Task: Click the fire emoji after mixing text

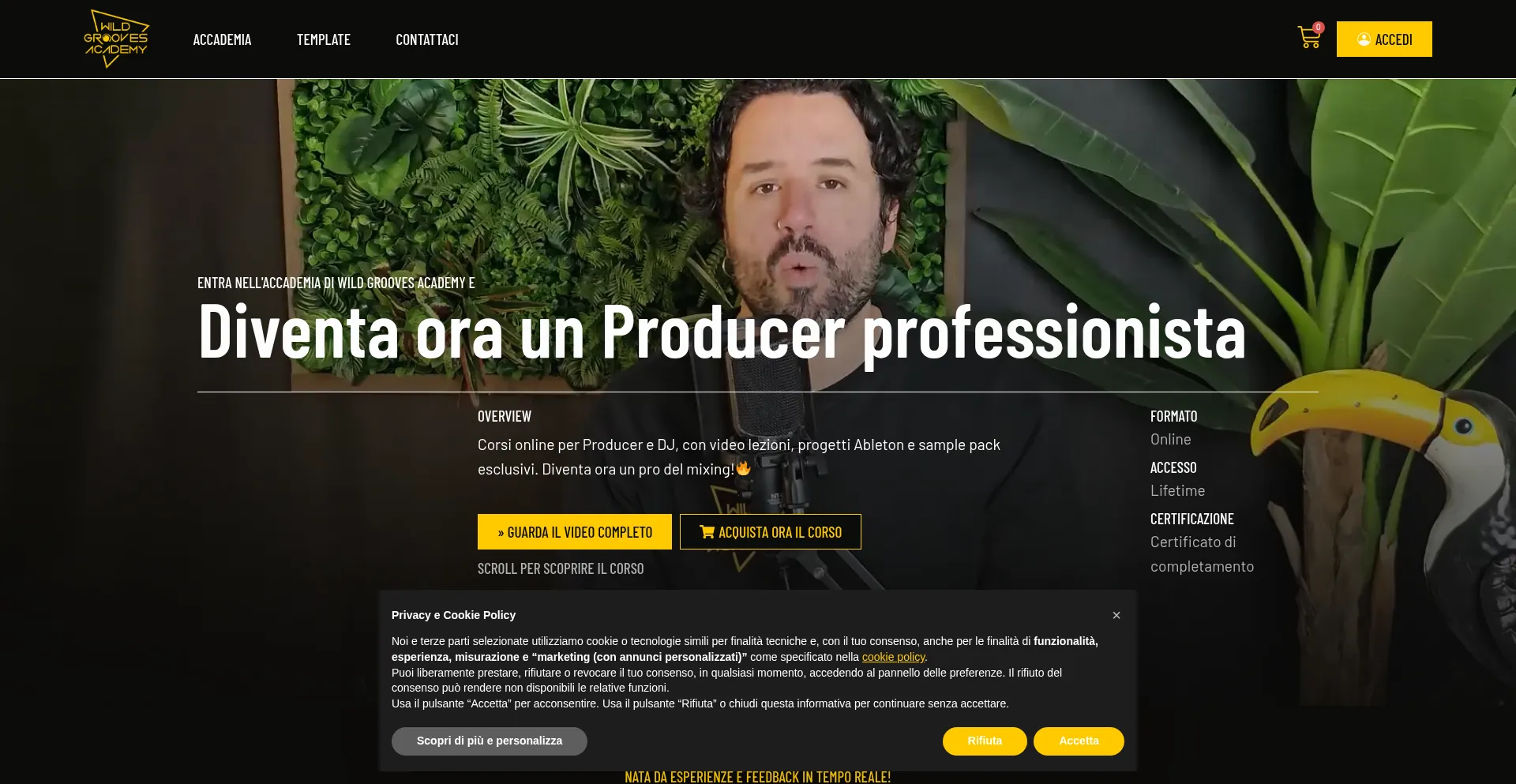Action: (x=743, y=468)
